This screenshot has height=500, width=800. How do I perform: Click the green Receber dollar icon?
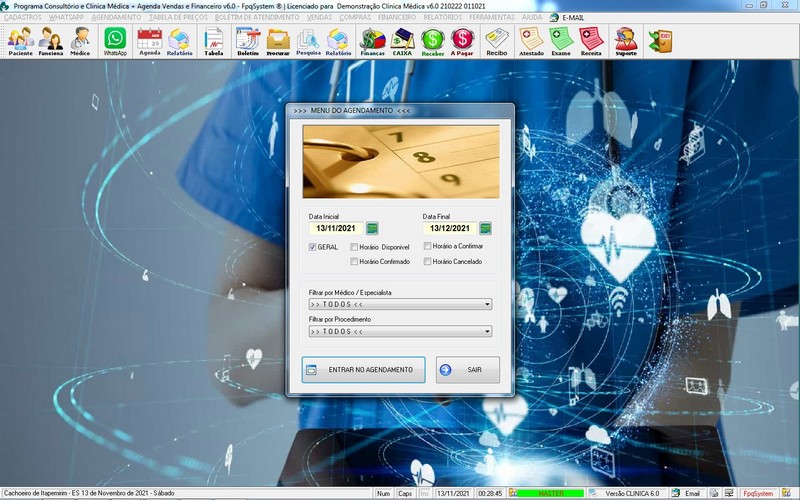(433, 41)
